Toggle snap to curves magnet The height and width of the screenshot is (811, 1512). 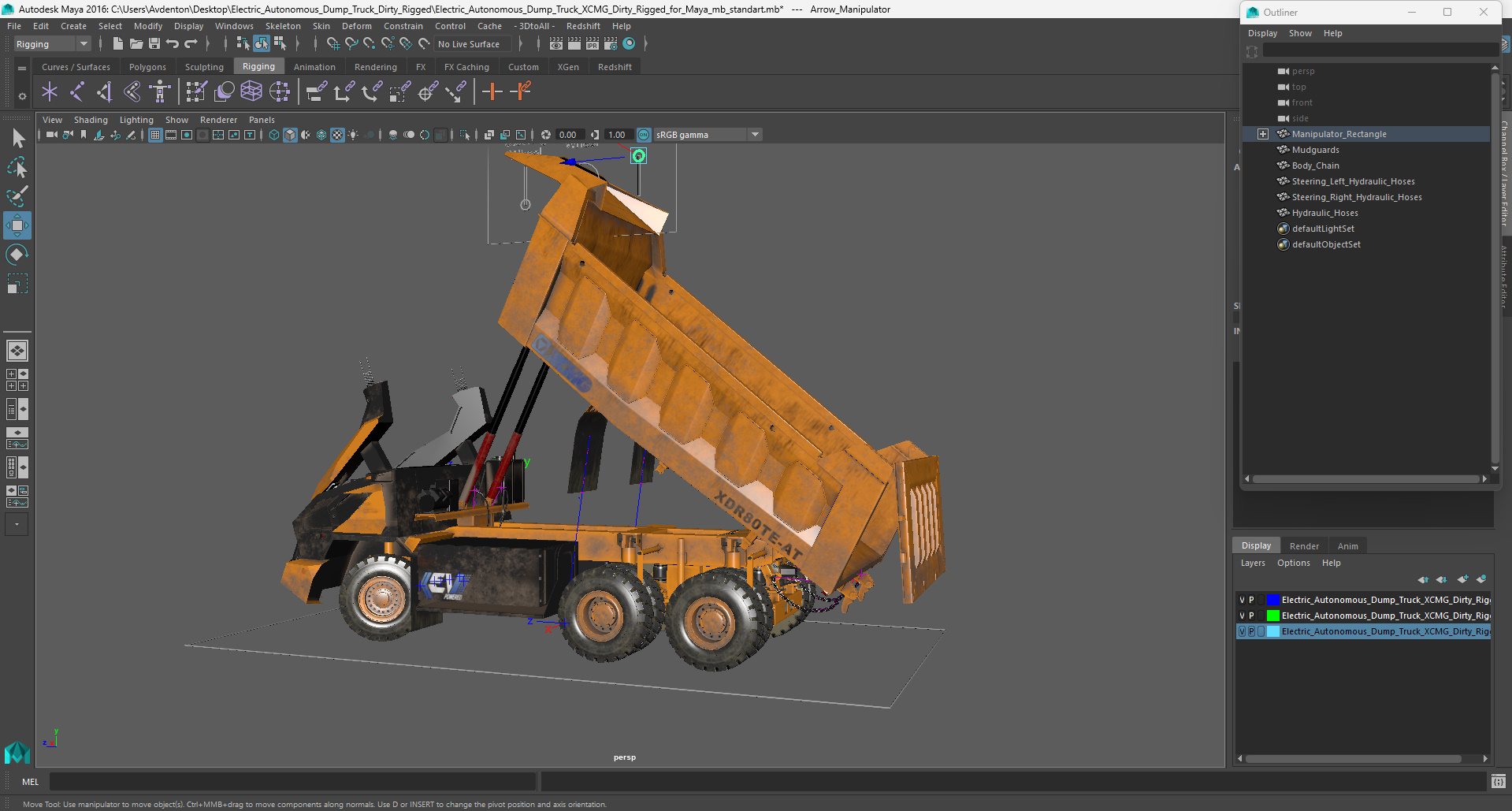[351, 44]
